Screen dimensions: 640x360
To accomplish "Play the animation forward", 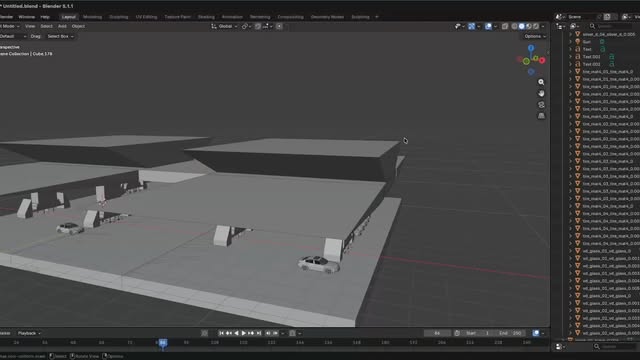I will 244,333.
